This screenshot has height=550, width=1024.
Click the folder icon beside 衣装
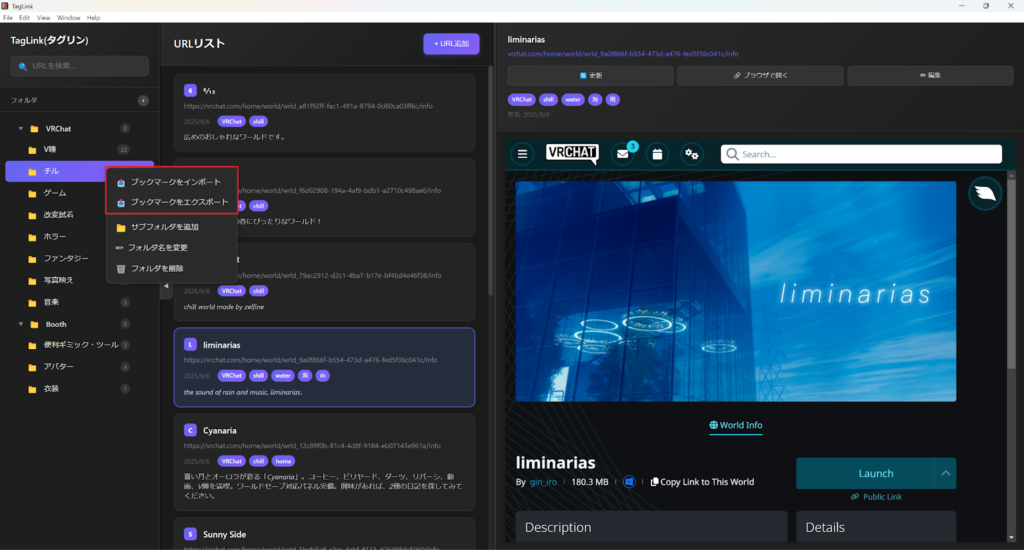(x=32, y=389)
